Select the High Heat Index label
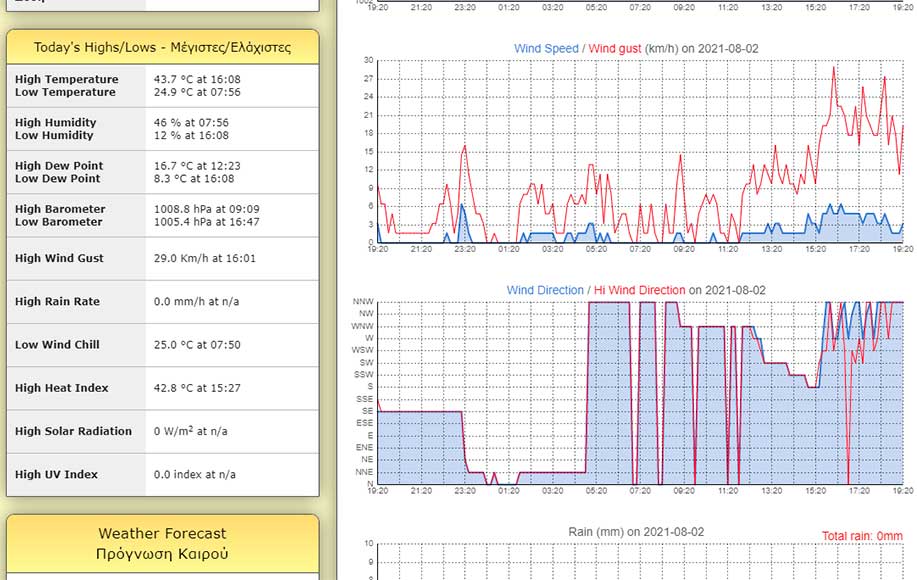 tap(61, 388)
